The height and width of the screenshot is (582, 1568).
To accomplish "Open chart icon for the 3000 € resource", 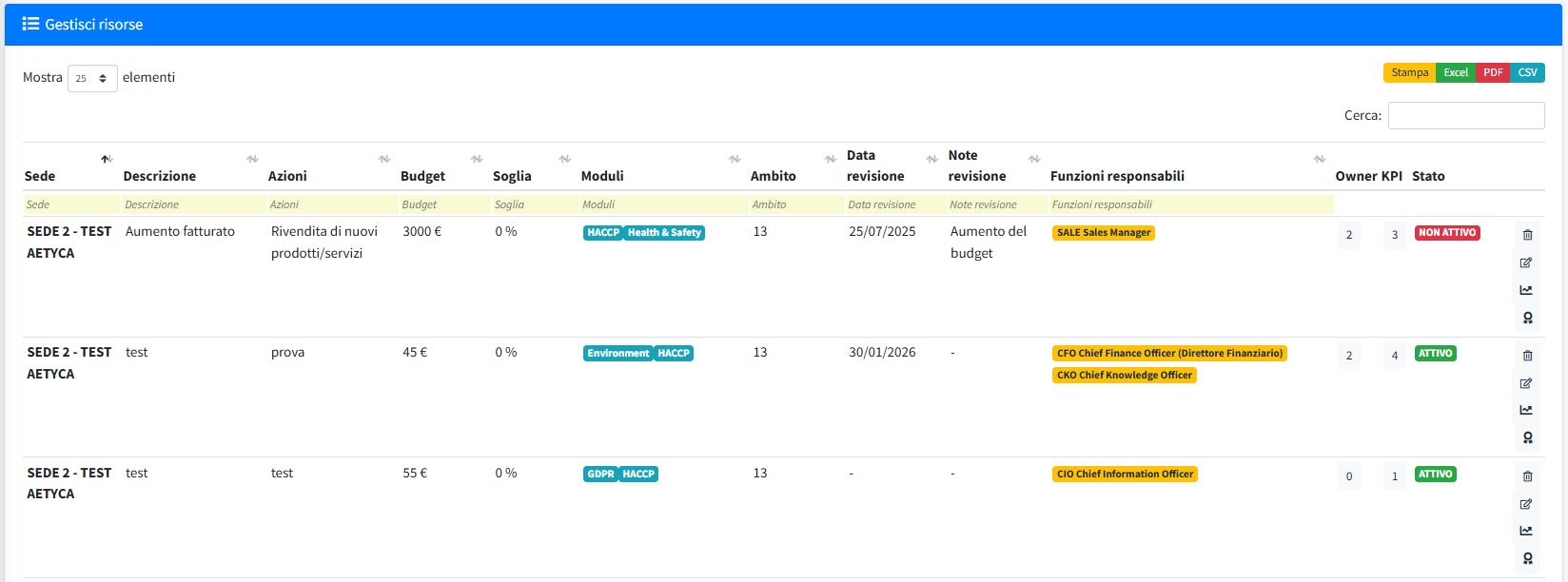I will tap(1526, 290).
